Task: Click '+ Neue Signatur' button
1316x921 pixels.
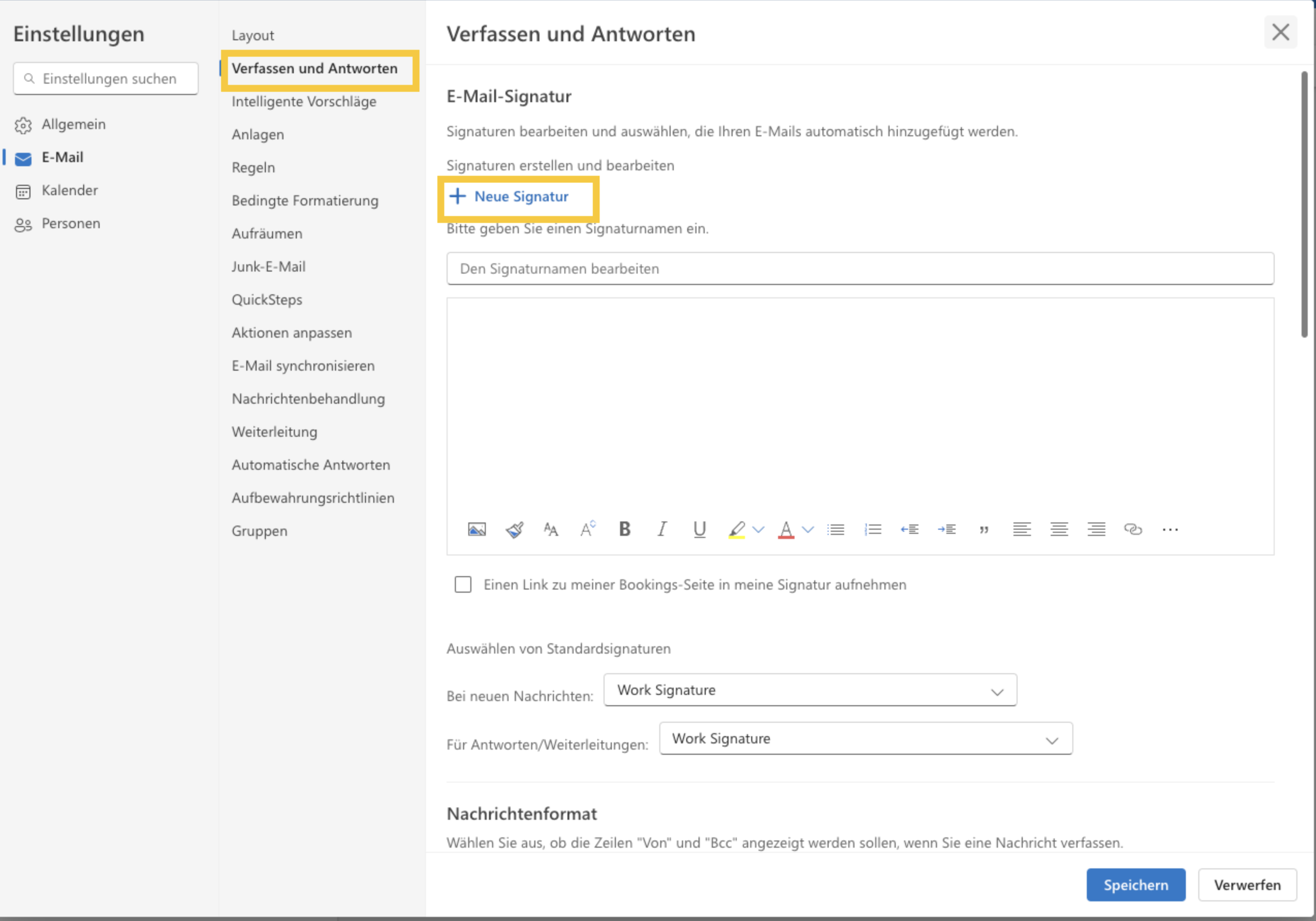Action: click(x=518, y=196)
